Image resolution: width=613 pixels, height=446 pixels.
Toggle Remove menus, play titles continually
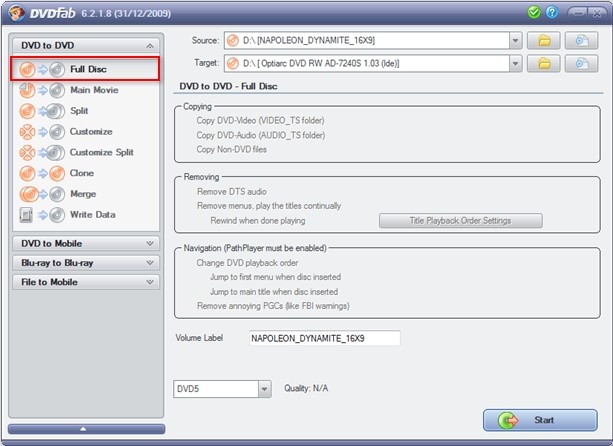click(x=269, y=206)
